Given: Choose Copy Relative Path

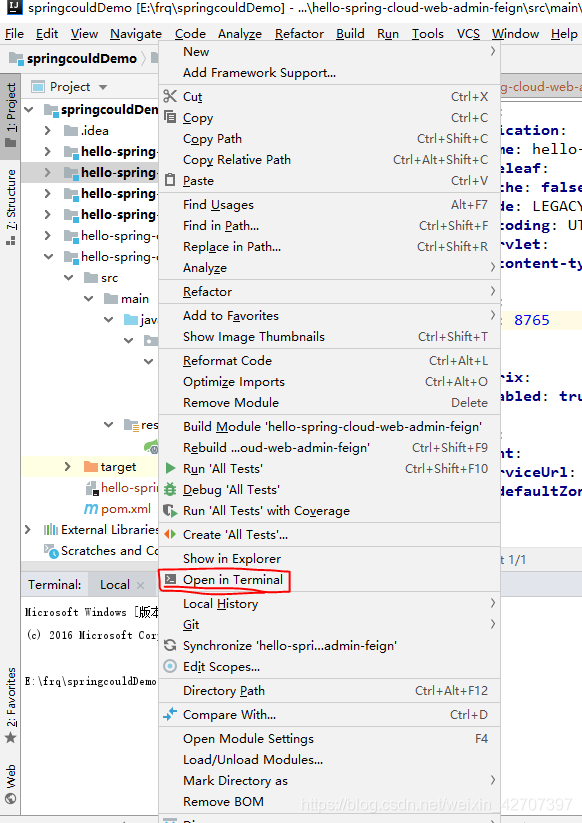Looking at the screenshot, I should (x=329, y=160).
